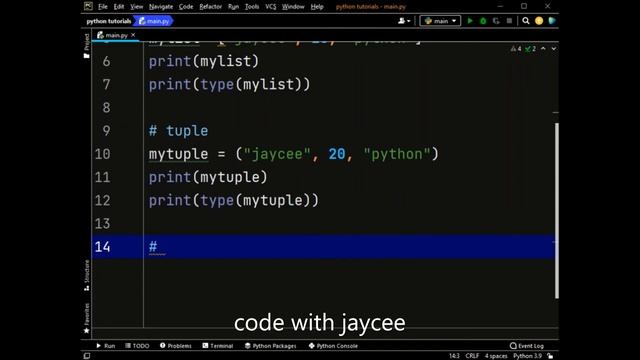Open the Code menu
The width and height of the screenshot is (640, 360).
click(186, 7)
